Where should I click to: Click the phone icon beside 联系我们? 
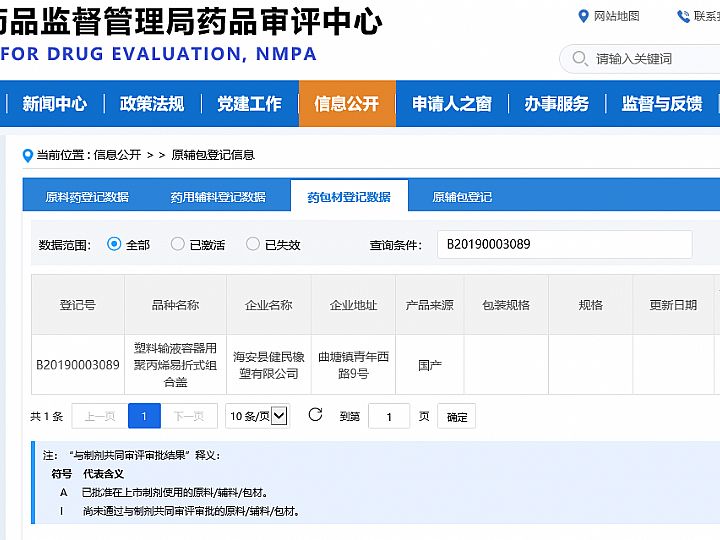(x=683, y=16)
